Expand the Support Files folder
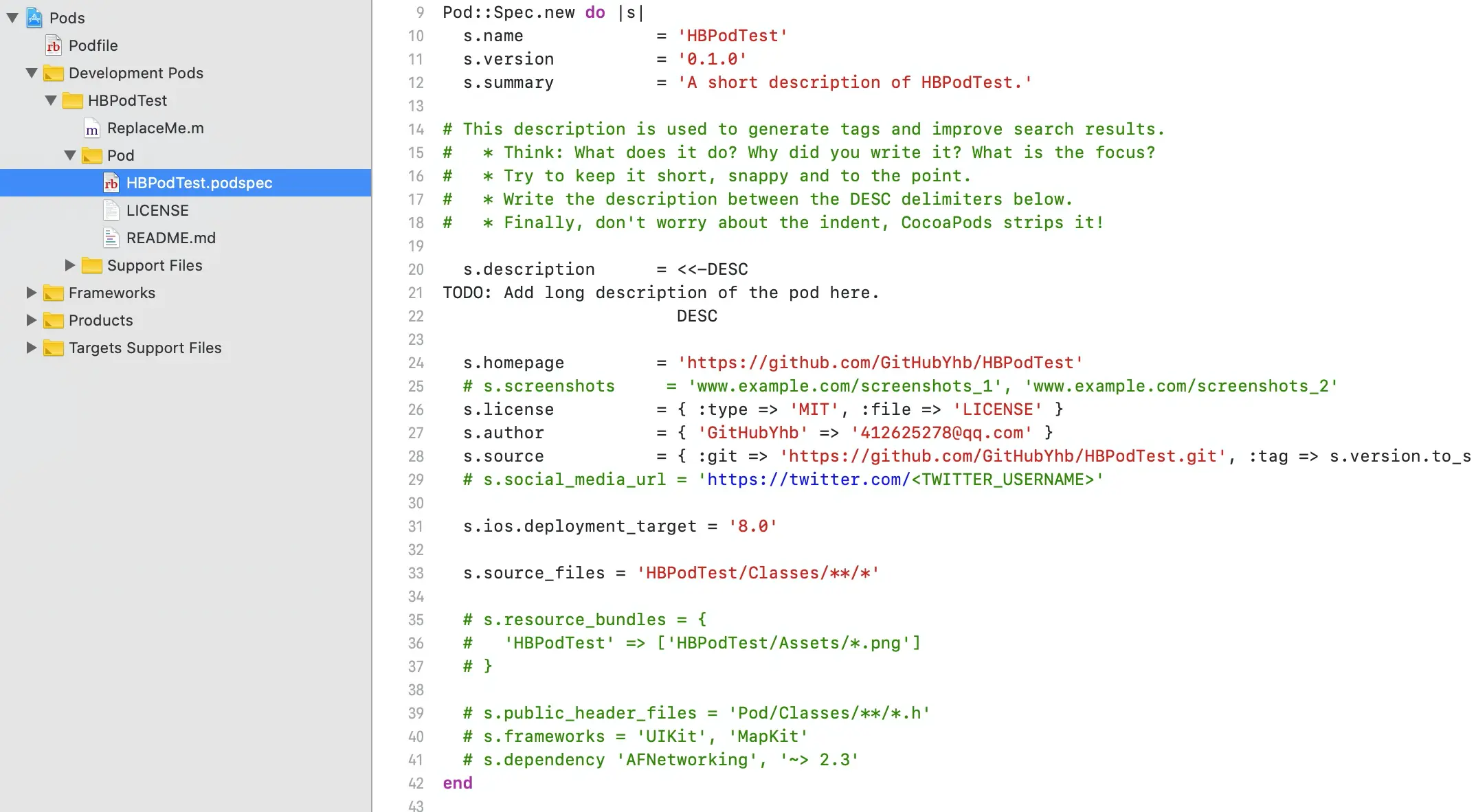Viewport: 1476px width, 812px height. click(x=69, y=265)
